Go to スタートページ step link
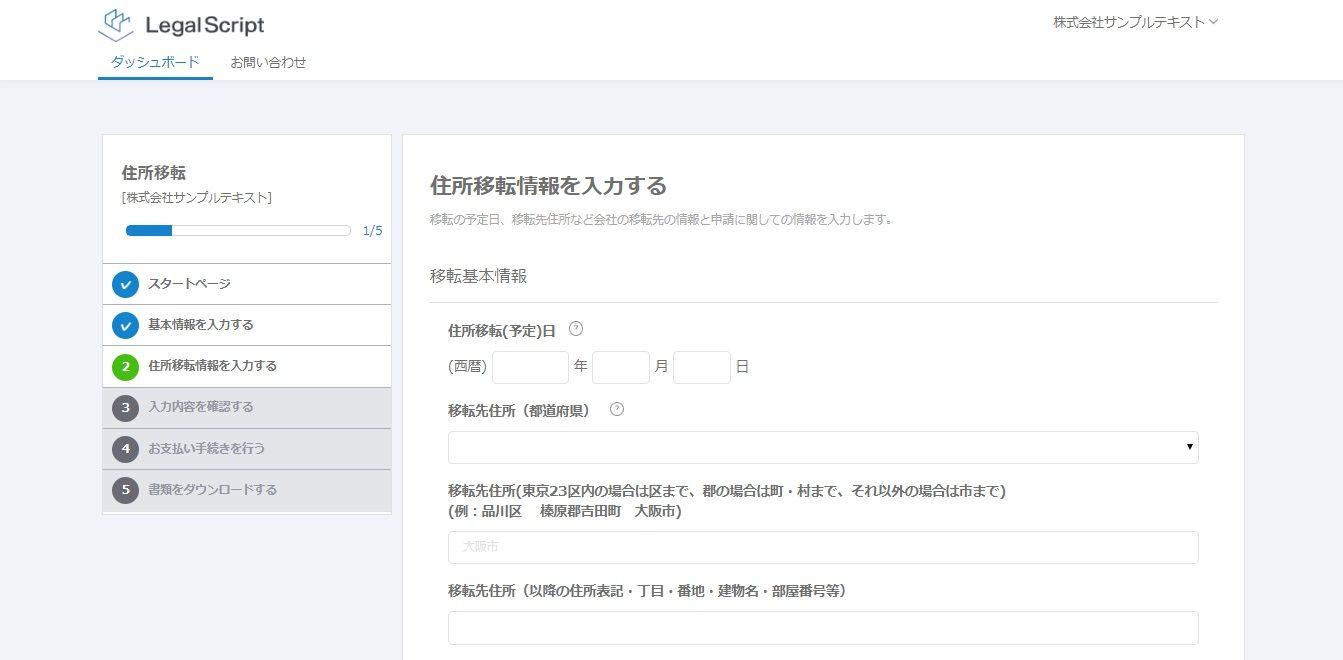The width and height of the screenshot is (1343, 660). click(x=190, y=284)
